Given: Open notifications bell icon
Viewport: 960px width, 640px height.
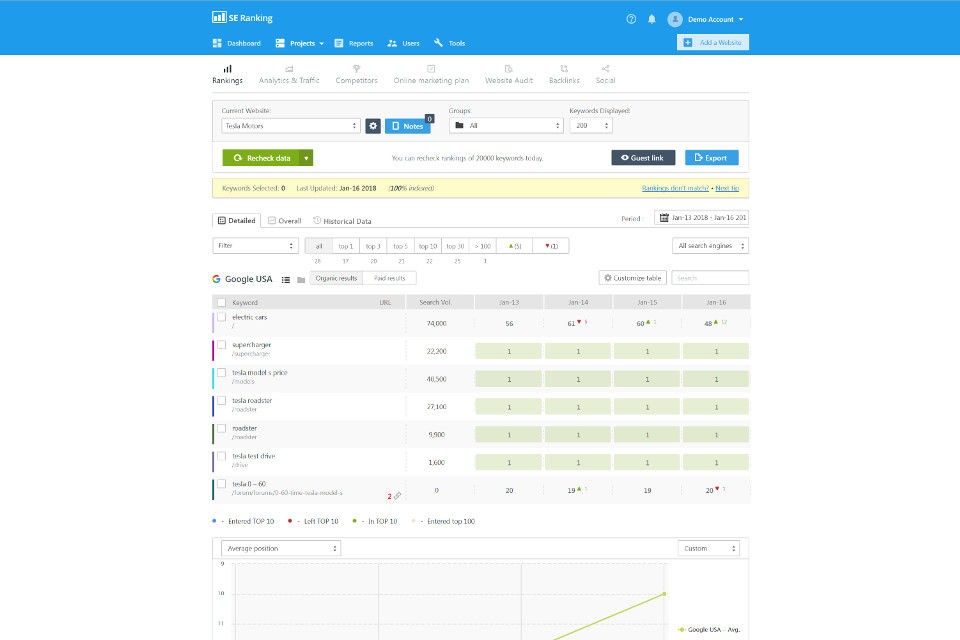Looking at the screenshot, I should point(651,19).
